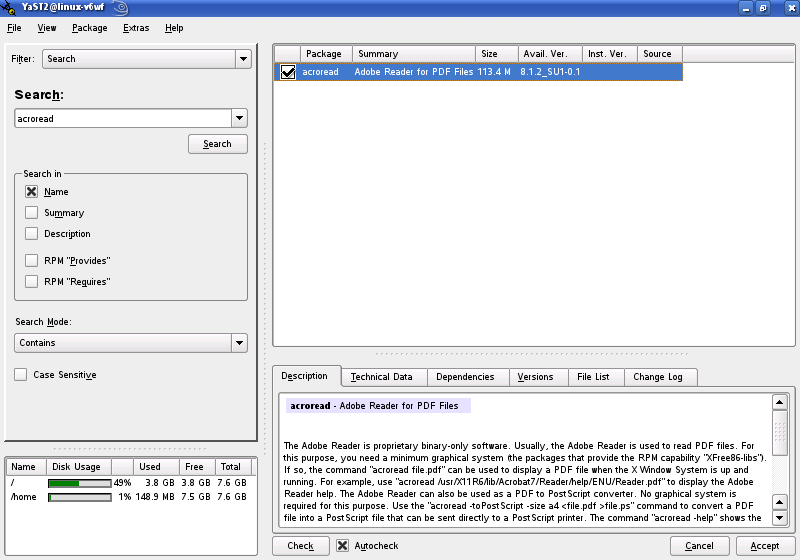Sort by the Size column header

click(497, 54)
